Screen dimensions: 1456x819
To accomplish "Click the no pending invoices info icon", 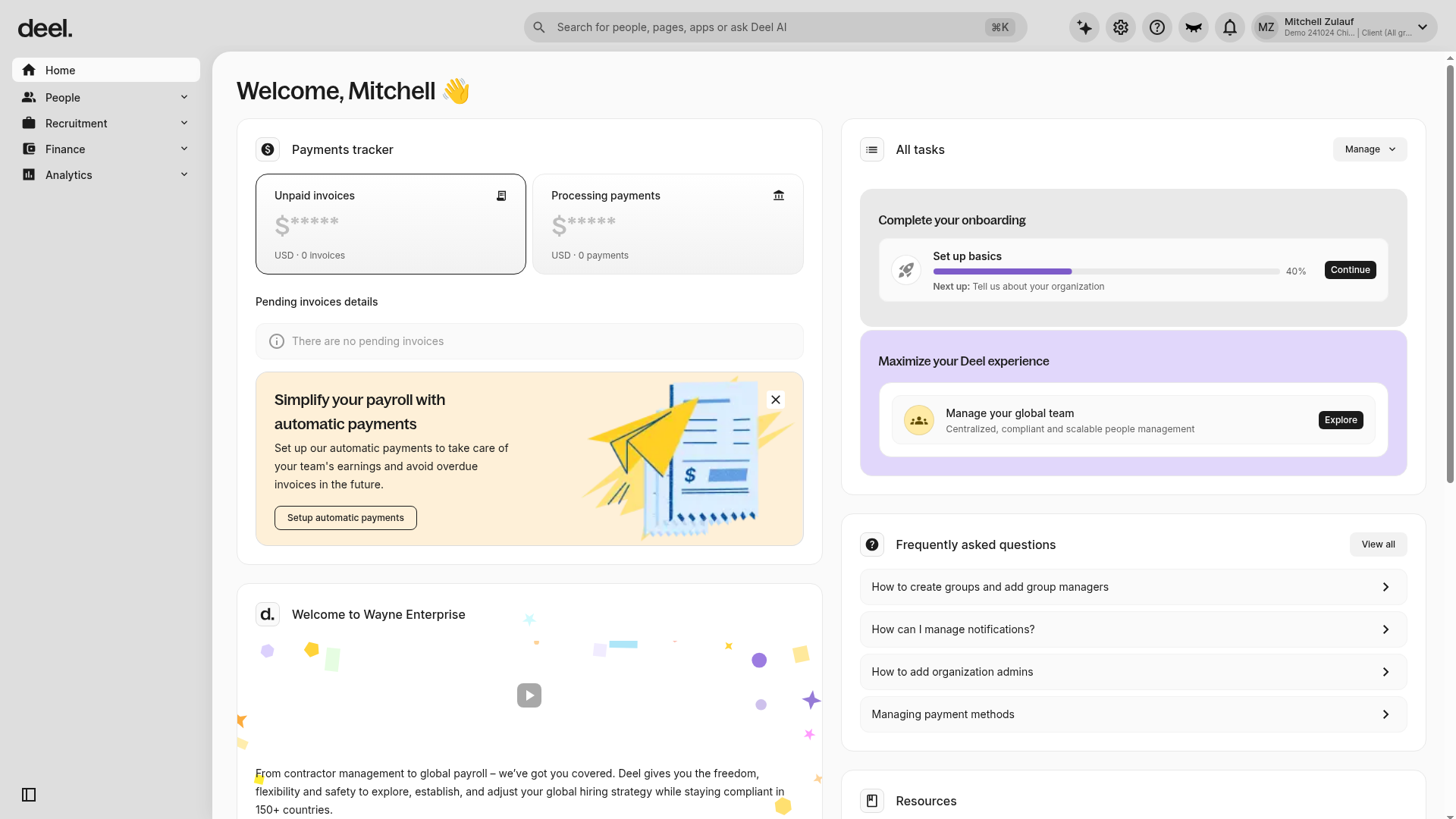I will coord(278,341).
